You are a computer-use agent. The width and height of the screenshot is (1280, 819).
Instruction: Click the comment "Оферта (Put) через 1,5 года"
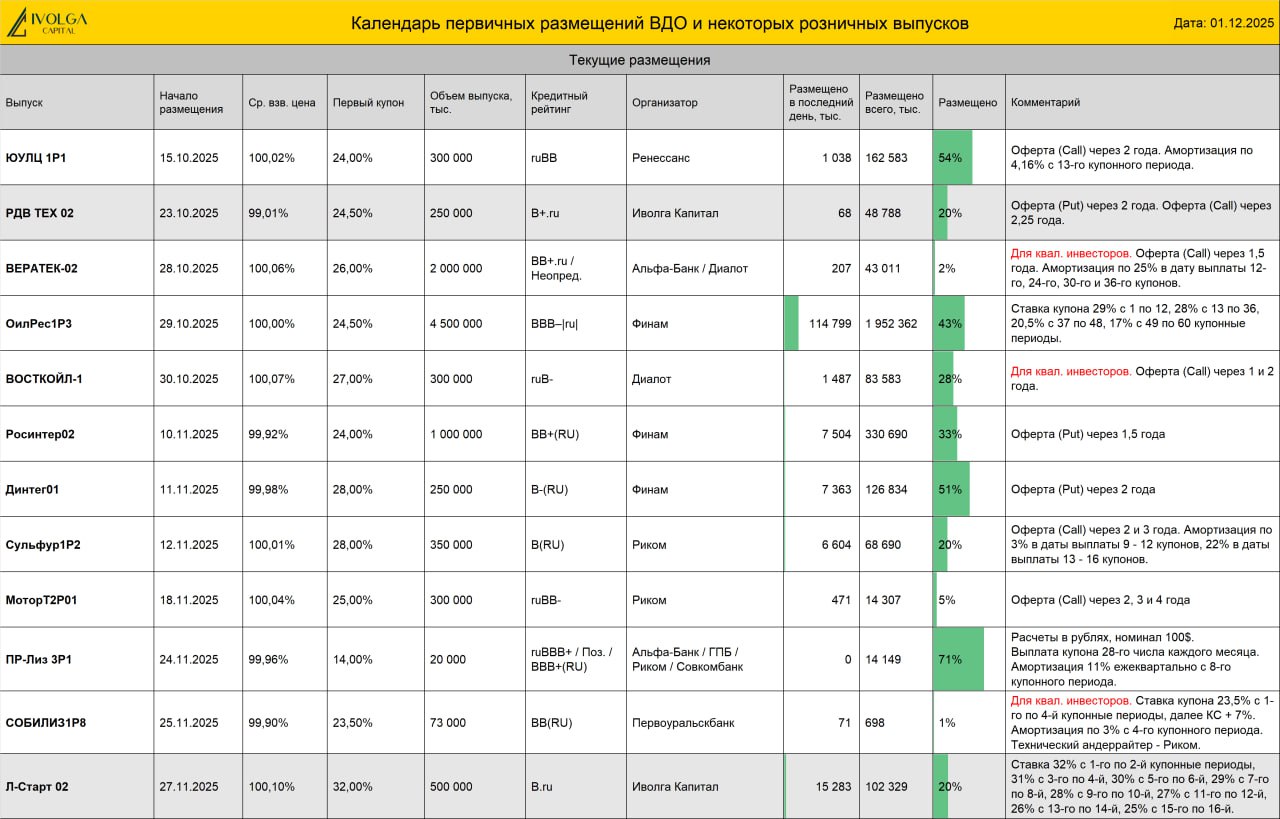click(1088, 434)
